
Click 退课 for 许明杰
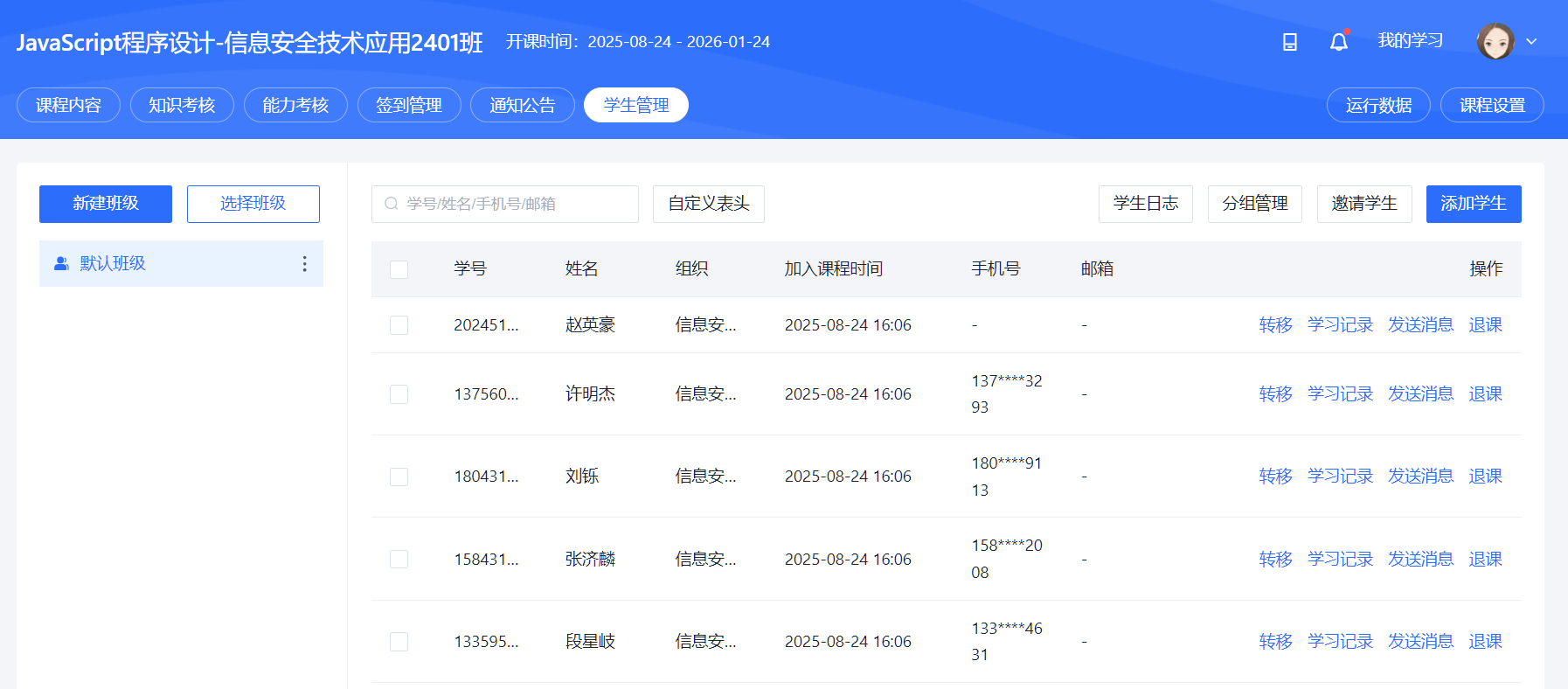coord(1485,394)
